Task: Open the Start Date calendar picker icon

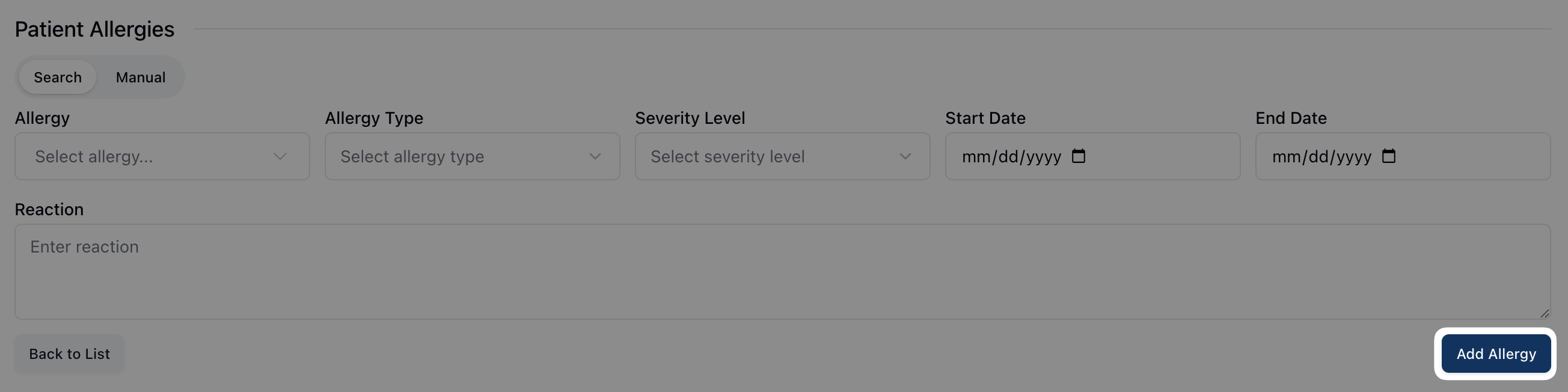Action: point(1078,156)
